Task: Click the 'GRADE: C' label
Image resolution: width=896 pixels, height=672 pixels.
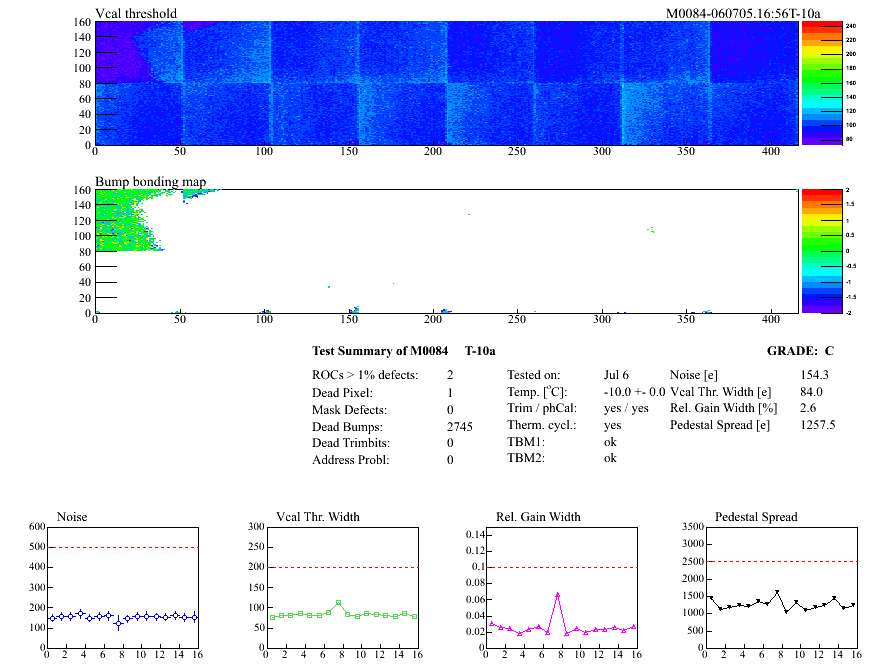Action: point(800,351)
